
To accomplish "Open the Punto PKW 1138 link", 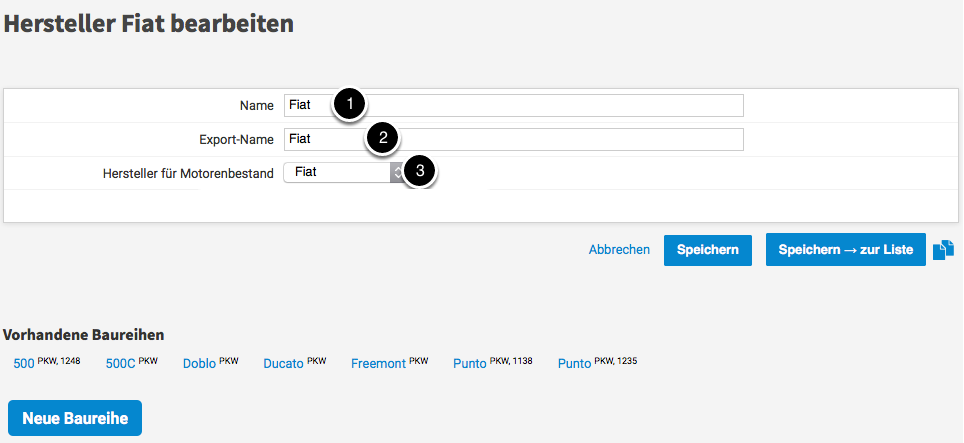I will [470, 364].
